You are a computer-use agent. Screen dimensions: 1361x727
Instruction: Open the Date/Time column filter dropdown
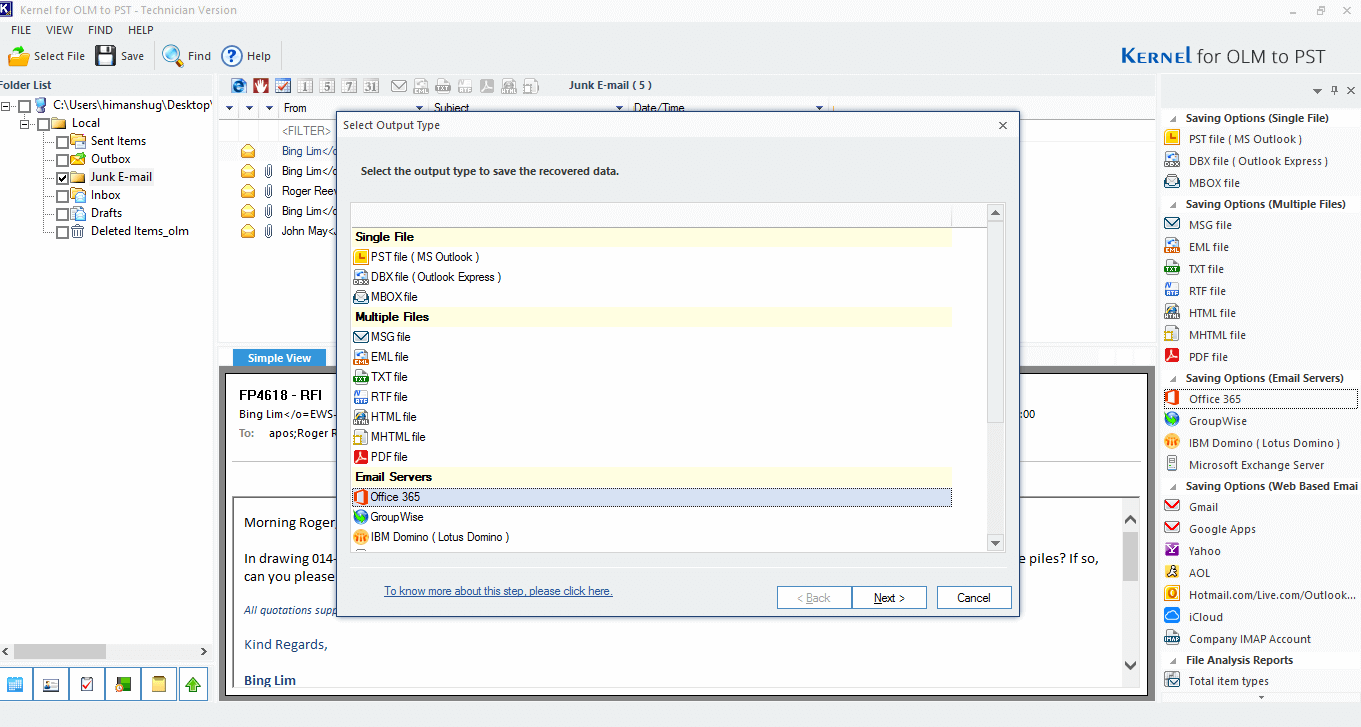point(819,108)
